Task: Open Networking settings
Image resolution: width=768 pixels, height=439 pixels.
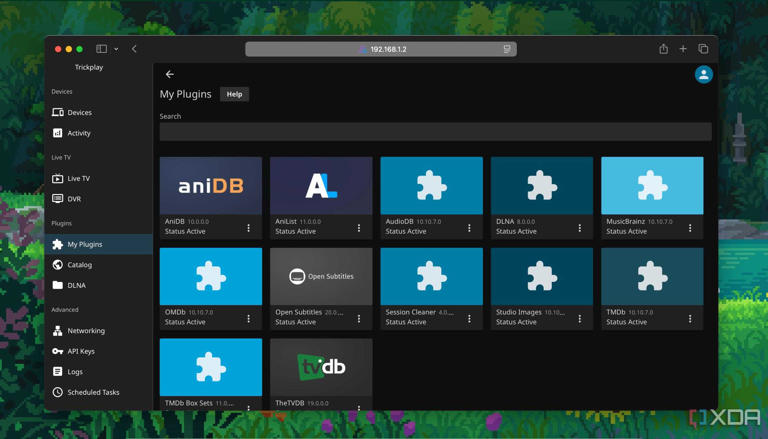Action: 85,330
